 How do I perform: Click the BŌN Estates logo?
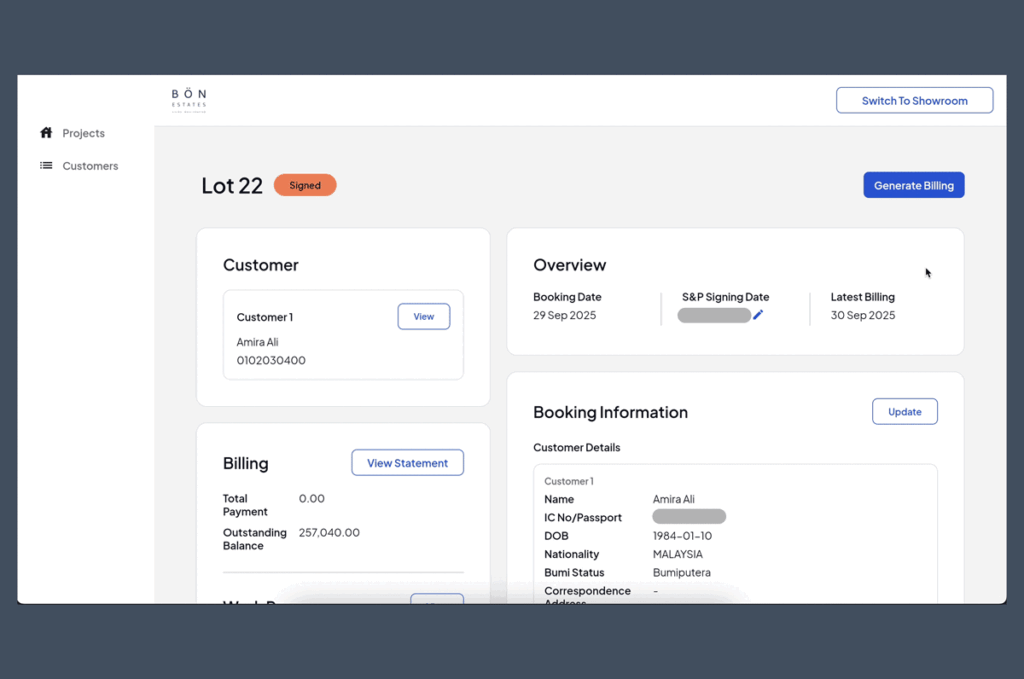click(x=188, y=98)
